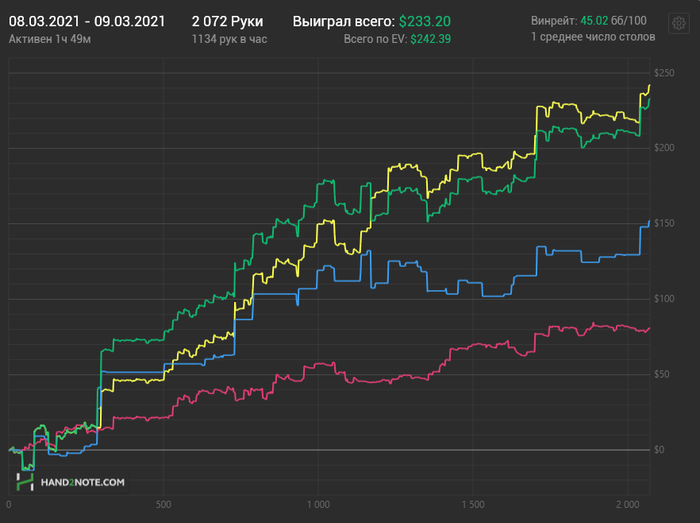Click the total won value $233.20

tap(425, 21)
